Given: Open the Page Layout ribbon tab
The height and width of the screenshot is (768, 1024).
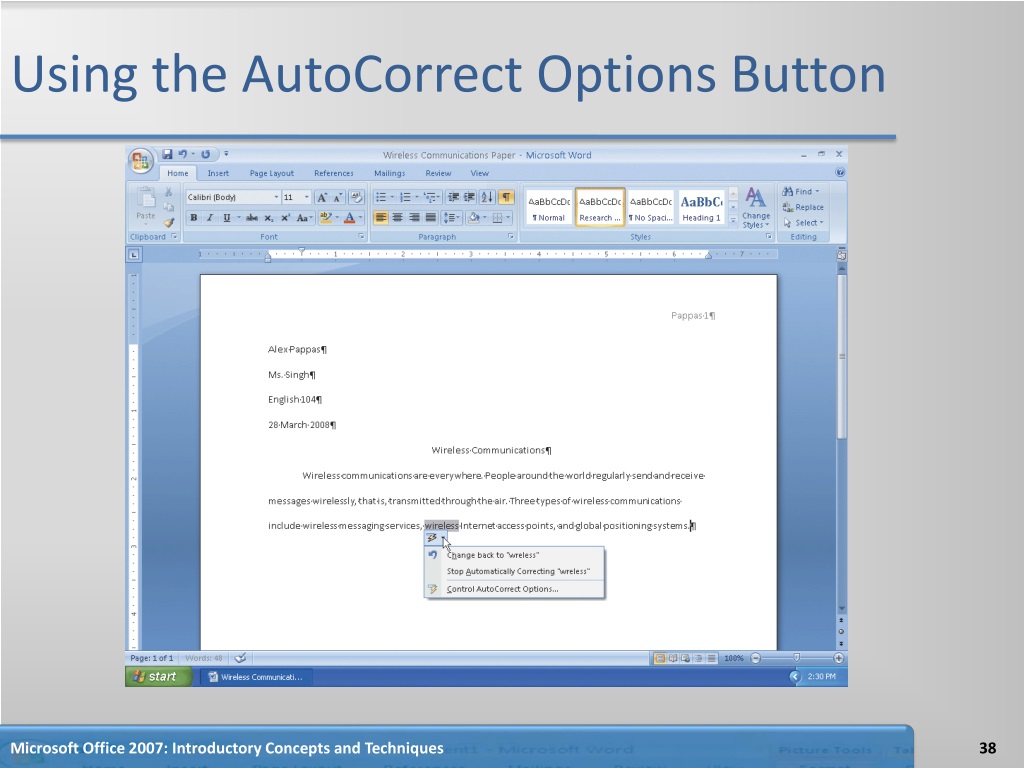Looking at the screenshot, I should click(272, 173).
